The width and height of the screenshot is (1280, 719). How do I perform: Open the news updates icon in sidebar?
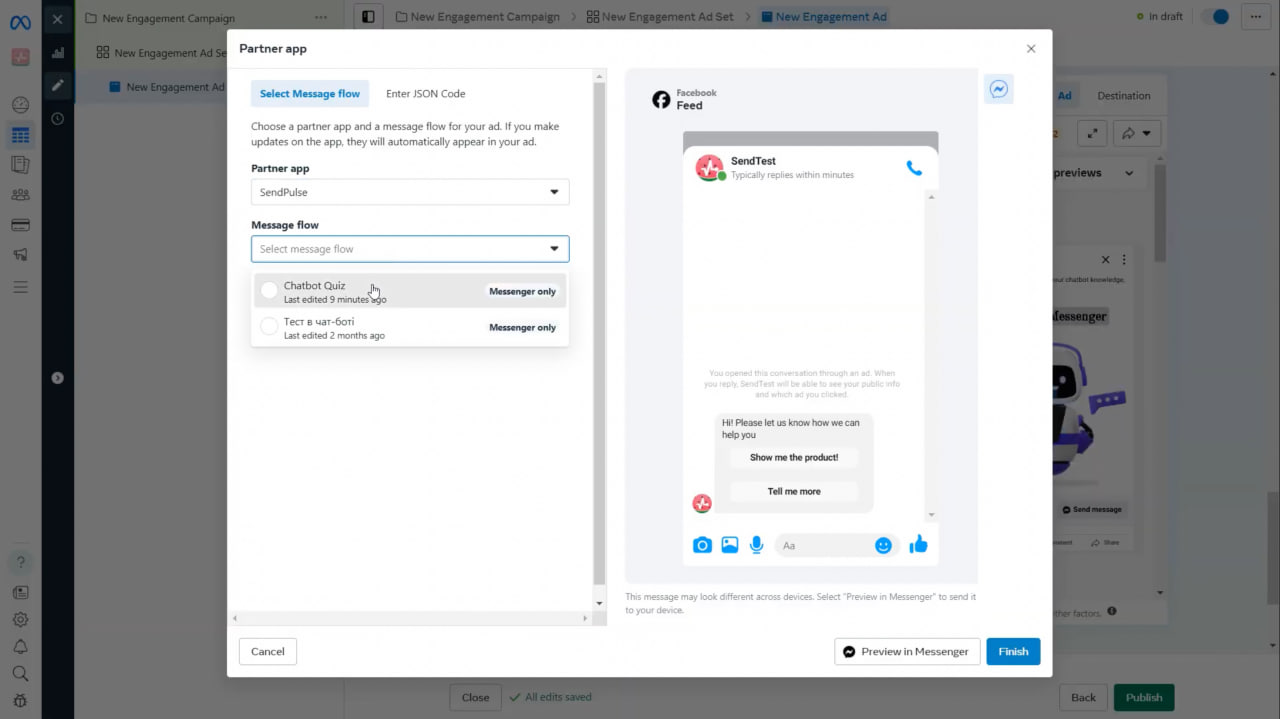click(20, 592)
